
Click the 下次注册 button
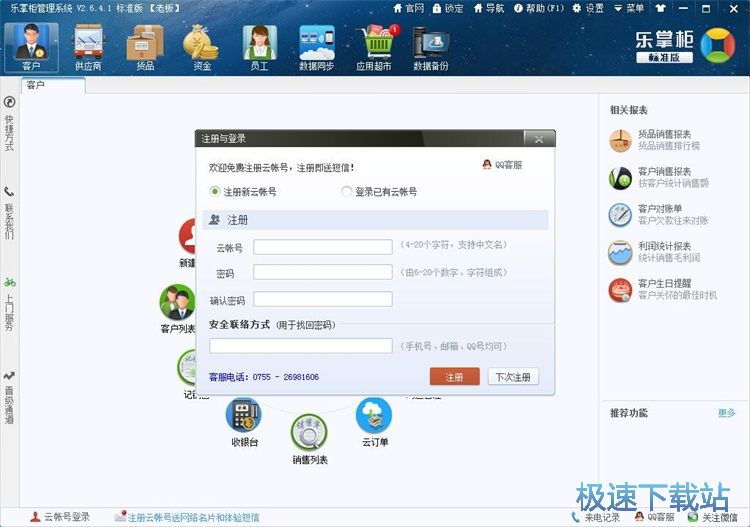513,377
